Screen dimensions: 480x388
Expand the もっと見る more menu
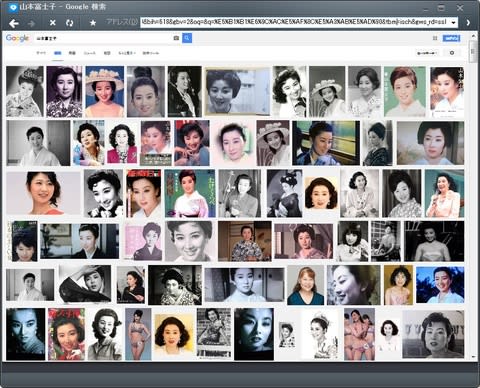pyautogui.click(x=127, y=53)
